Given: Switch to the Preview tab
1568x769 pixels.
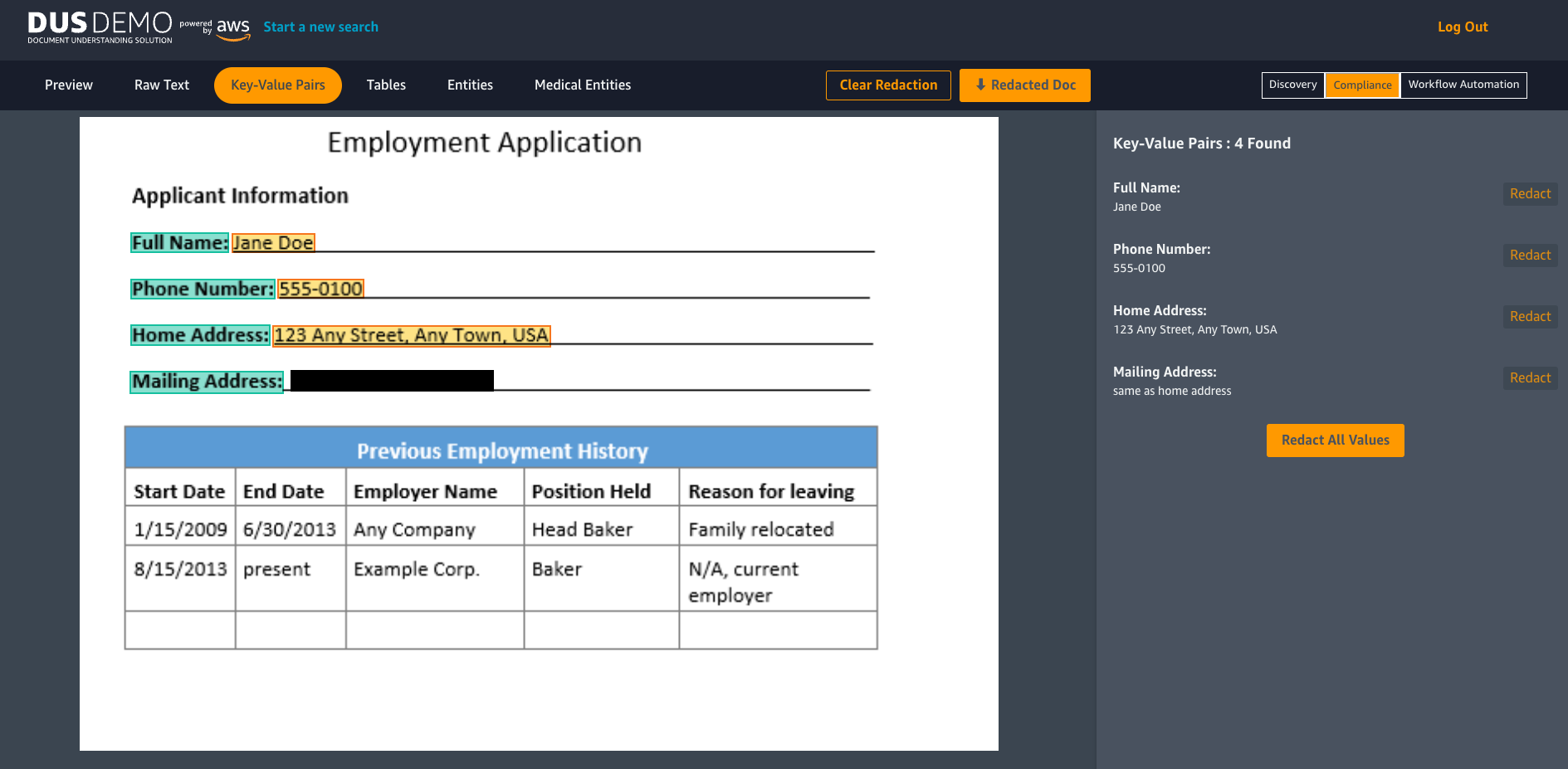Looking at the screenshot, I should coord(69,85).
